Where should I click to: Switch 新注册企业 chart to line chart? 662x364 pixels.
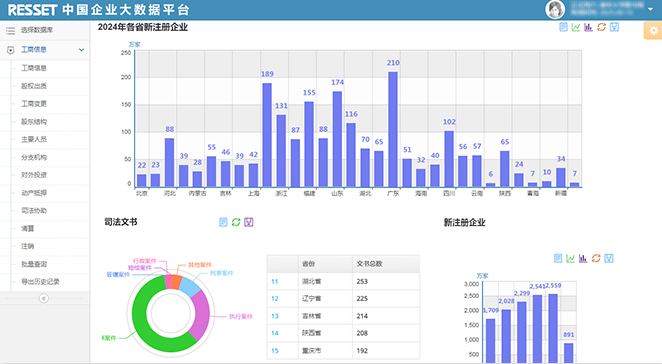pyautogui.click(x=570, y=258)
